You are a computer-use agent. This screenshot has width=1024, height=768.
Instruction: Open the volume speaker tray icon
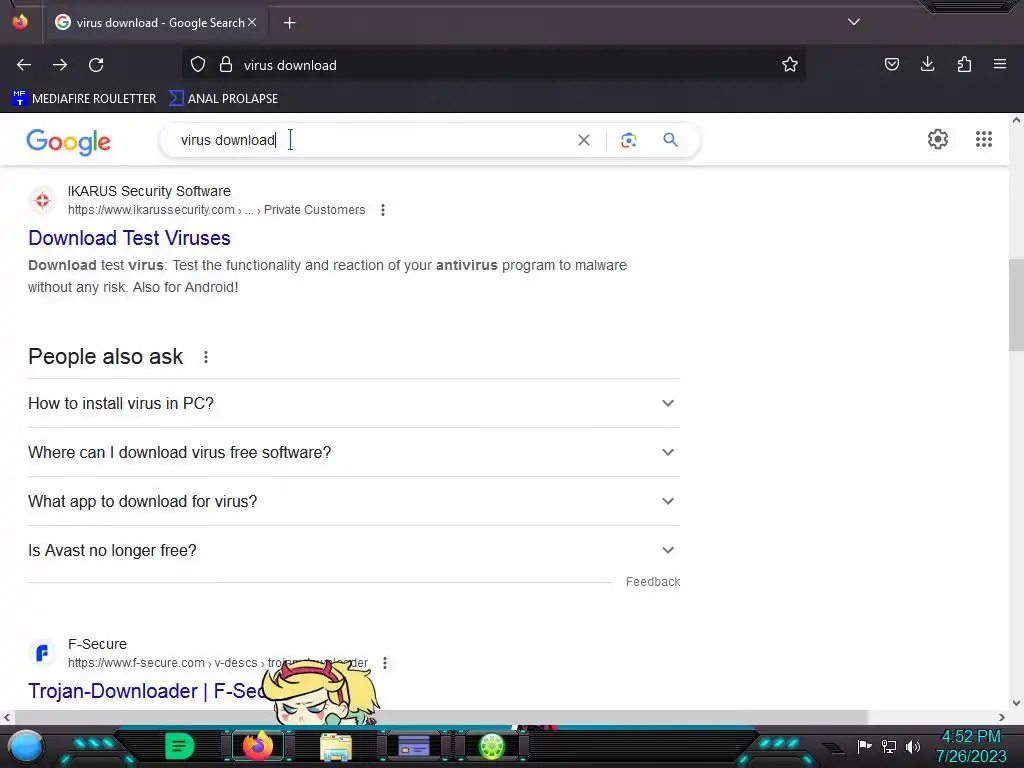click(913, 746)
